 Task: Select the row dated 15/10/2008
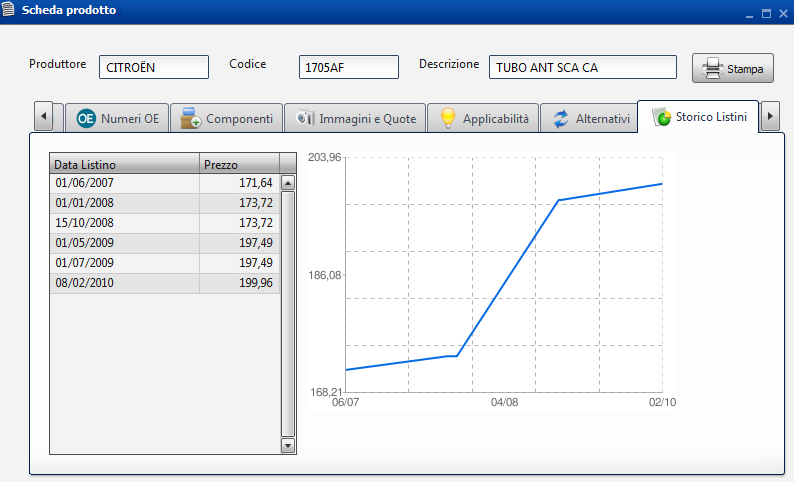point(165,223)
